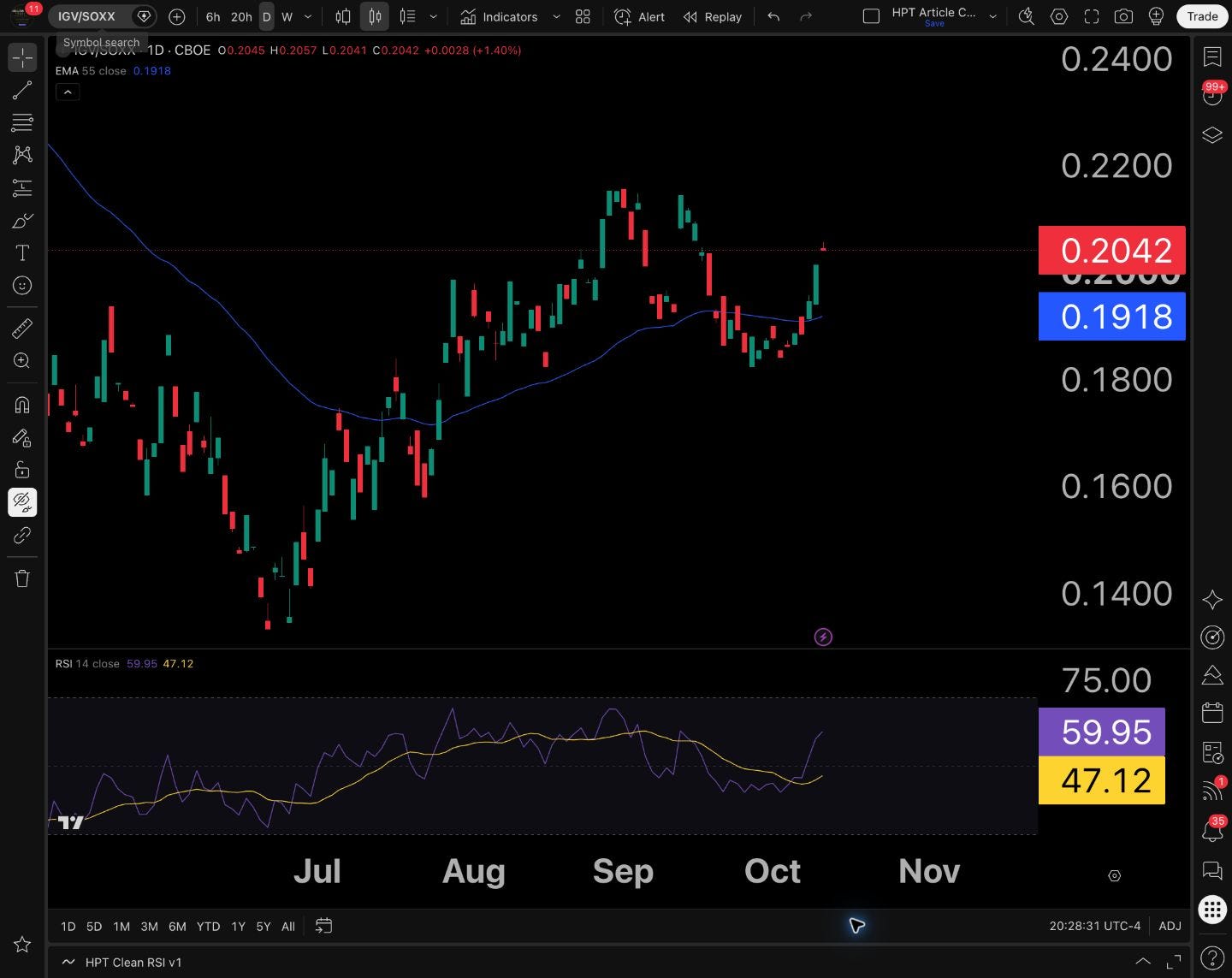Toggle the ADJ dividend adjustment
The image size is (1232, 978).
(x=1170, y=926)
